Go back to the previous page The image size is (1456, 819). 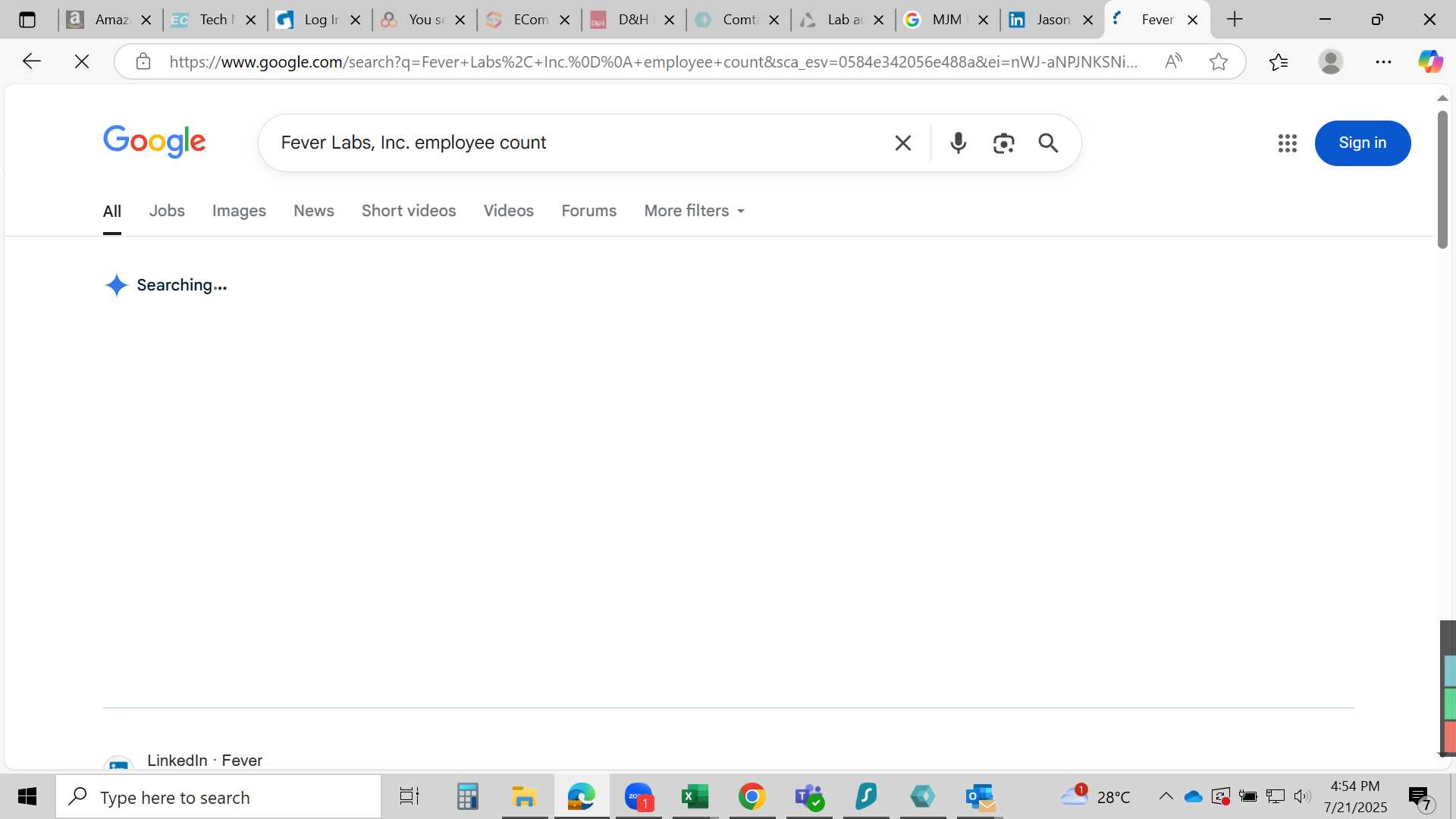(31, 61)
